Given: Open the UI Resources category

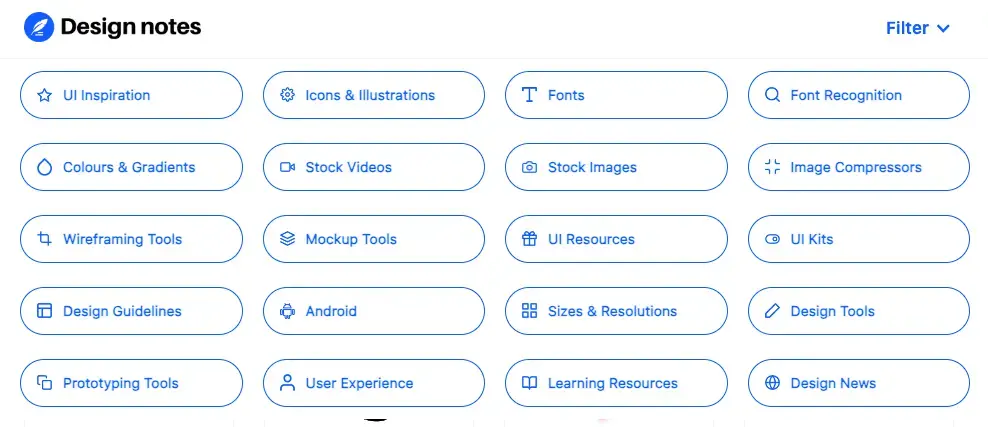Looking at the screenshot, I should (616, 239).
